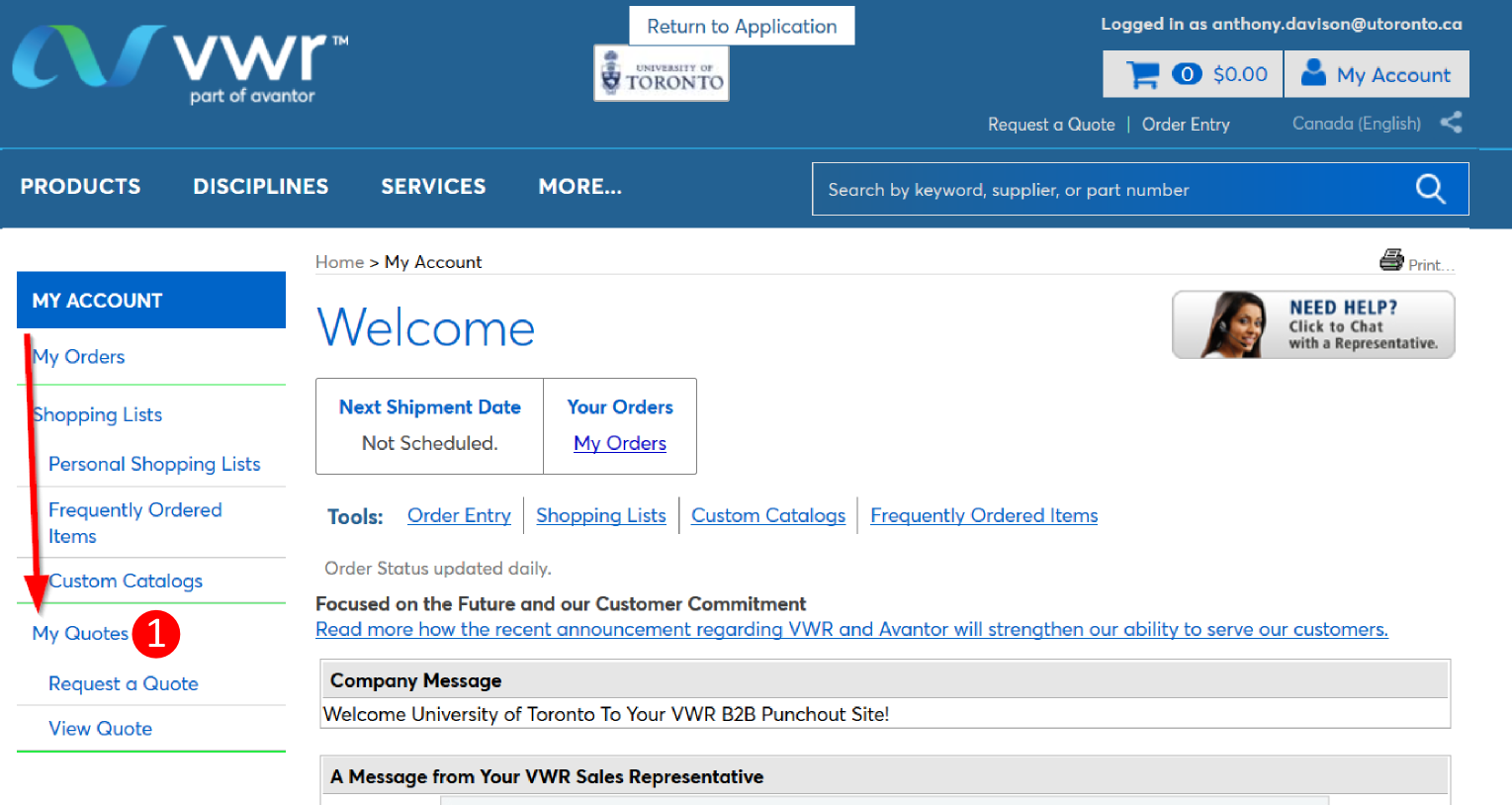
Task: Open the shopping cart icon
Action: click(1143, 75)
